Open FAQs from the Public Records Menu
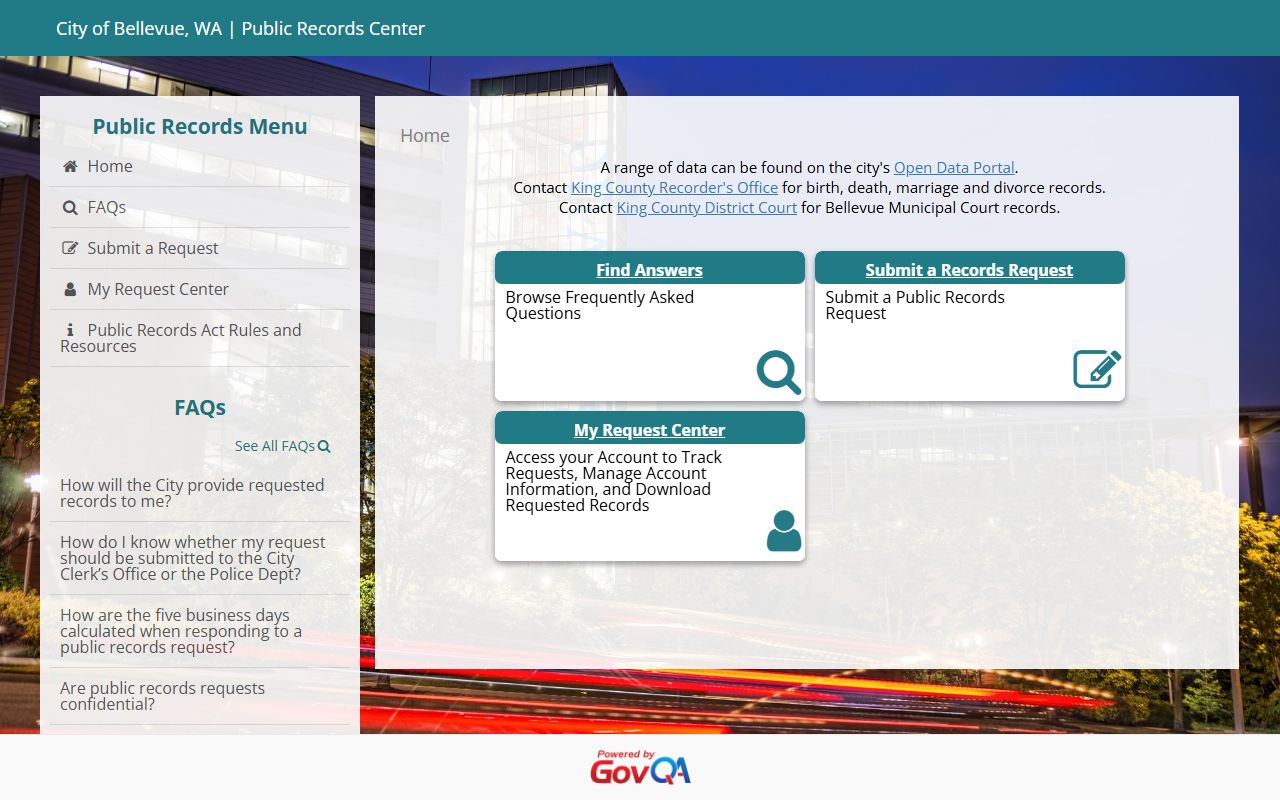This screenshot has height=800, width=1280. pyautogui.click(x=106, y=207)
